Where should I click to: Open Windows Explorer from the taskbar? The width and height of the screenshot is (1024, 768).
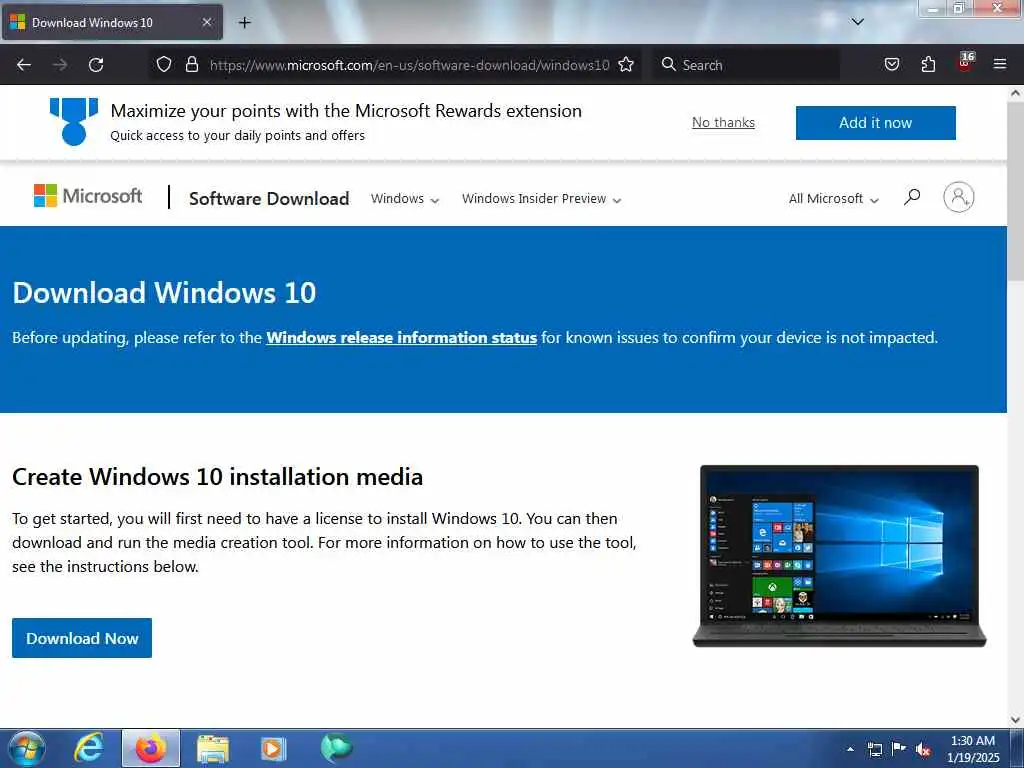pos(212,748)
